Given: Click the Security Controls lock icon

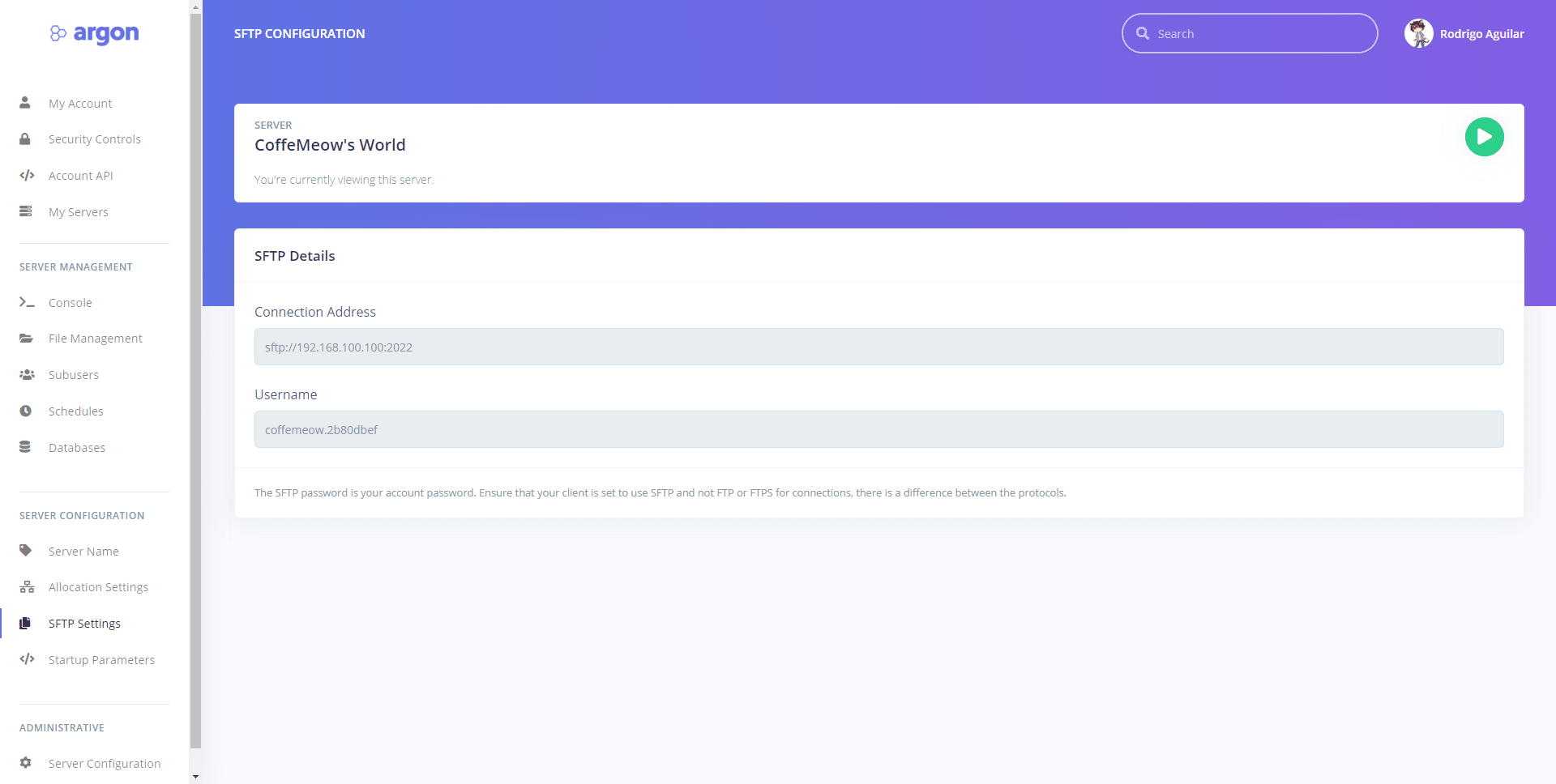Looking at the screenshot, I should click(x=25, y=139).
